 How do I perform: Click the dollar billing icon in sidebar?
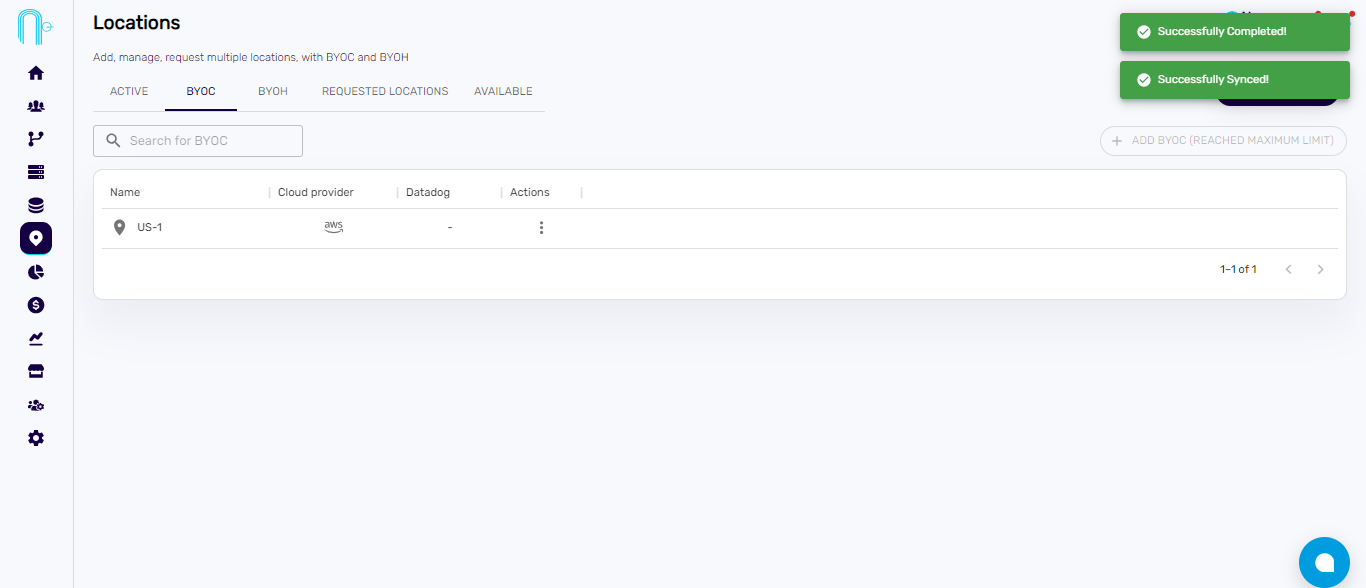[36, 305]
